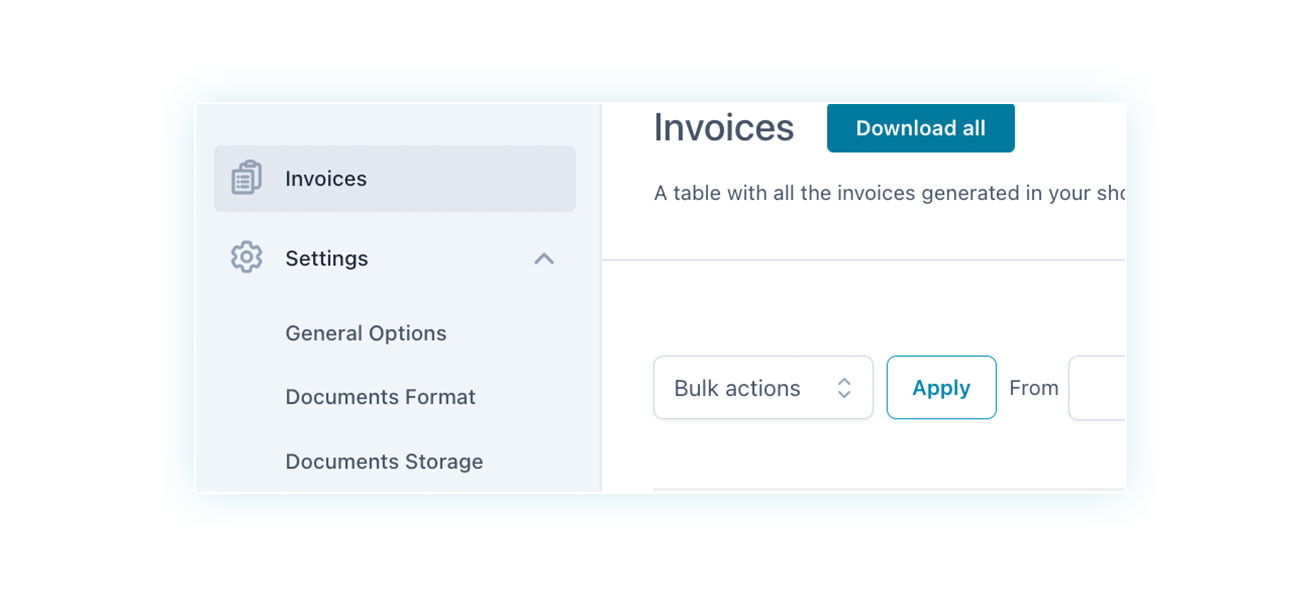Click the From label next to Apply
This screenshot has height=595, width=1300.
coord(1034,388)
